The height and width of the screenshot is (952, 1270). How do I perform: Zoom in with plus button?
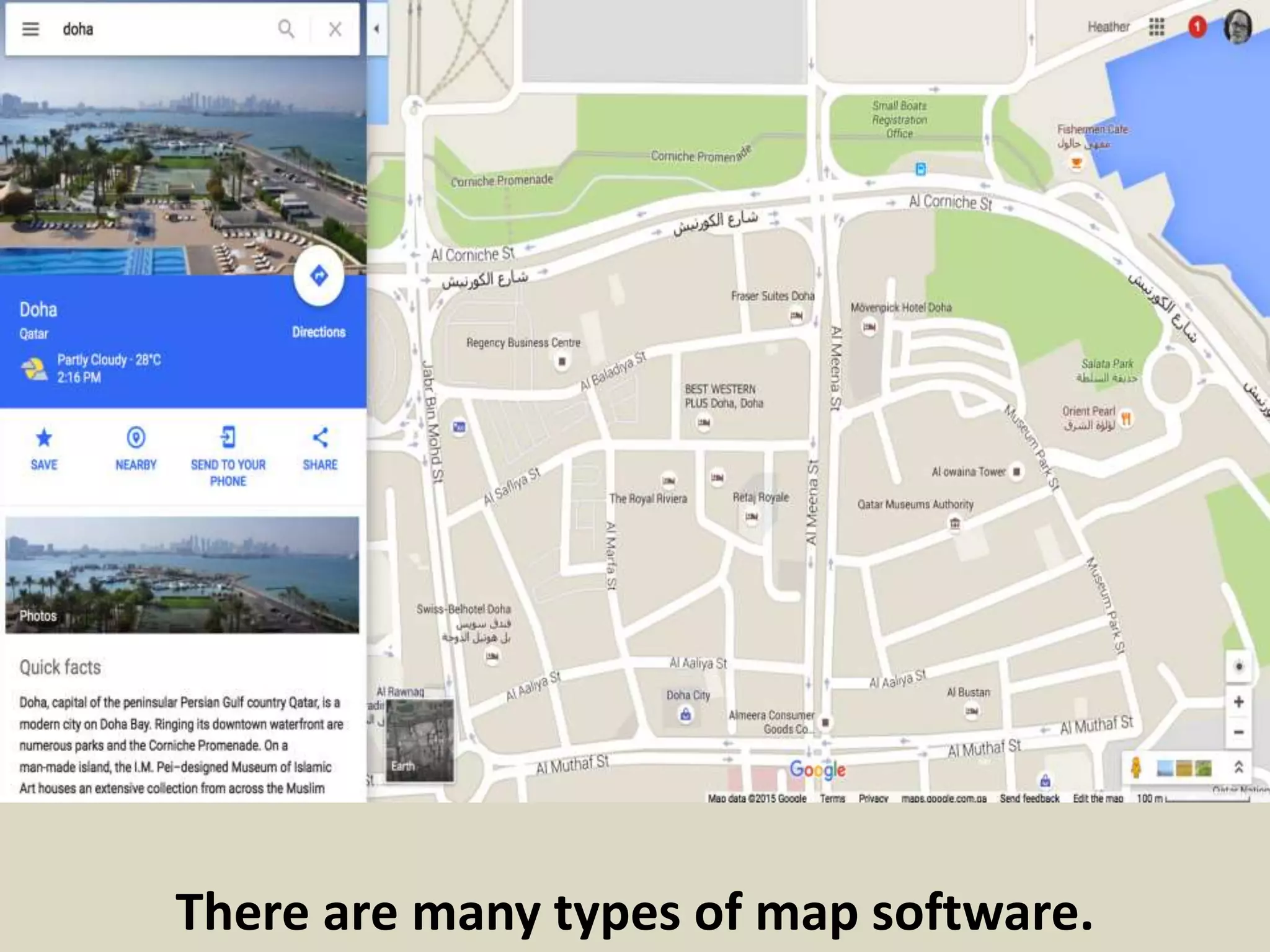[x=1238, y=702]
